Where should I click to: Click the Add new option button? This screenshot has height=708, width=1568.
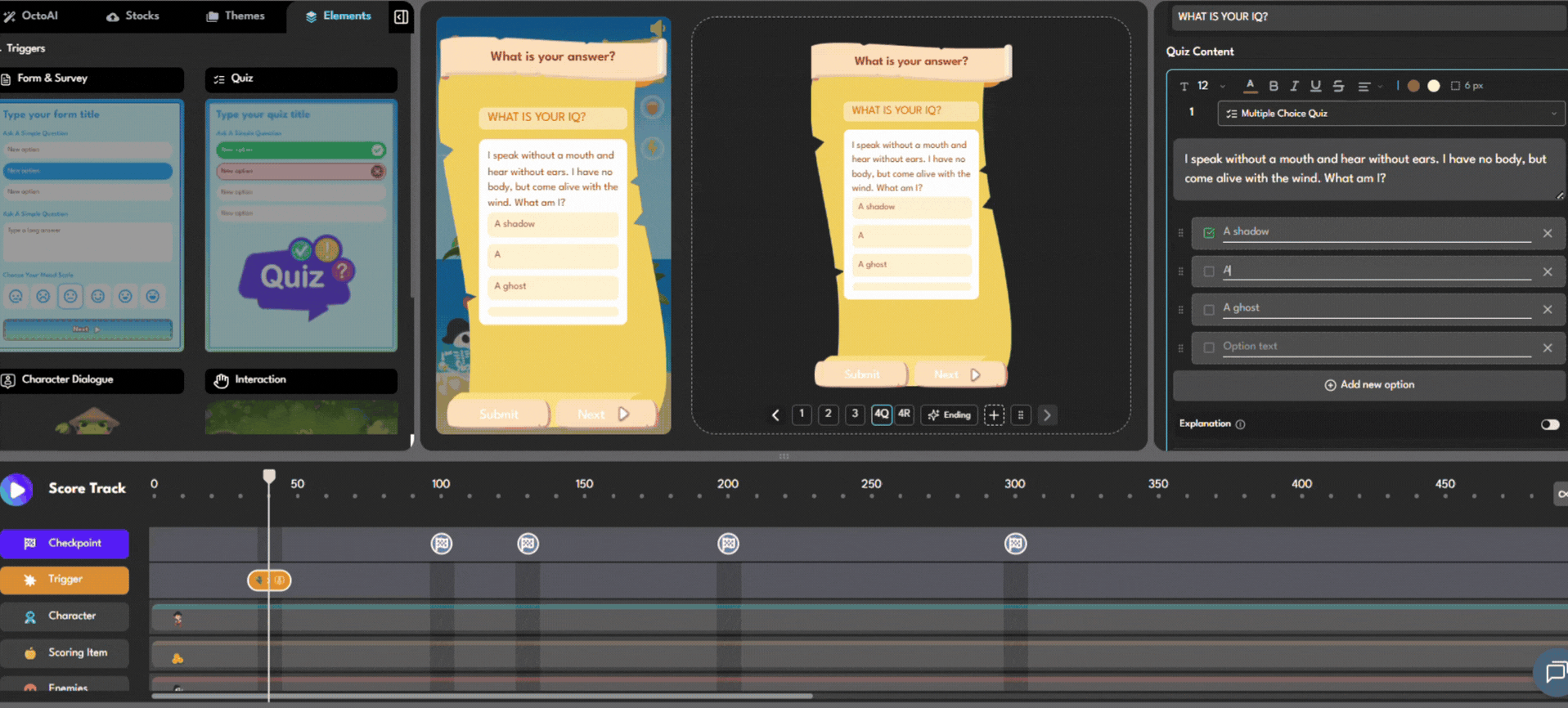click(x=1369, y=385)
